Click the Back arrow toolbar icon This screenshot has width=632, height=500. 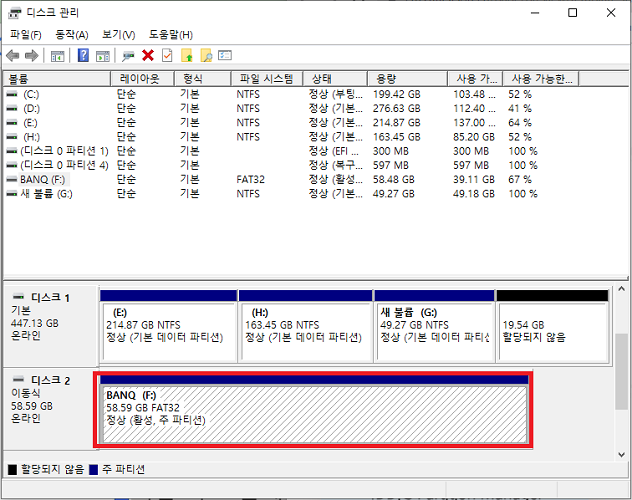(x=13, y=56)
